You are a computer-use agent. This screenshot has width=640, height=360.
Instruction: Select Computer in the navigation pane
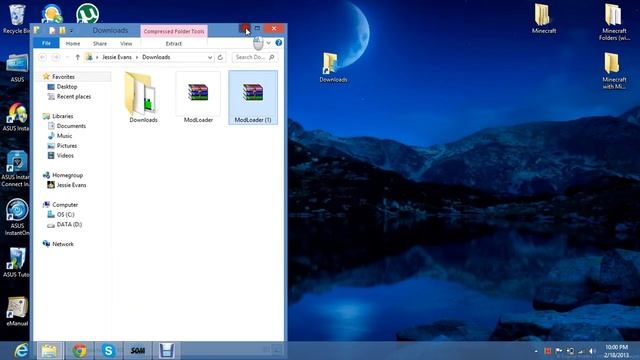click(65, 204)
